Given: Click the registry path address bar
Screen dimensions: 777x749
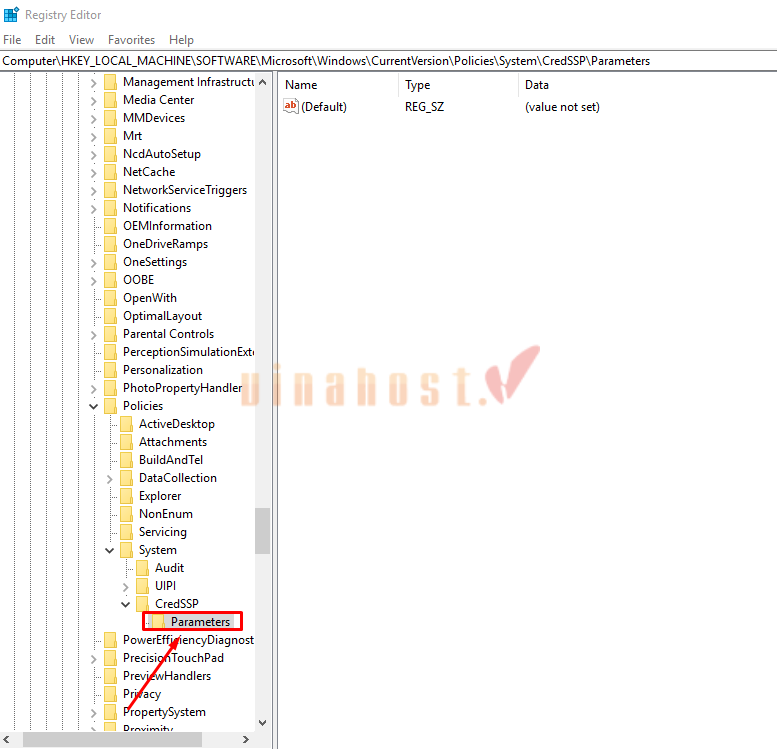Looking at the screenshot, I should (x=388, y=61).
